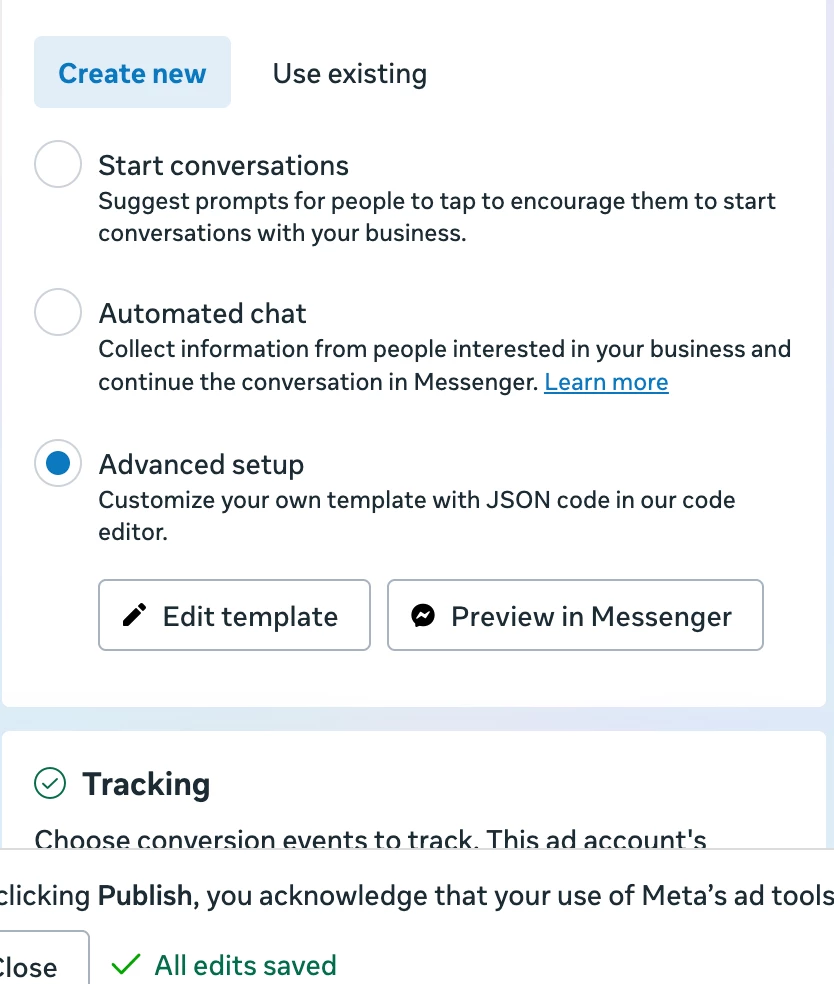Switch to the Use existing tab

click(x=349, y=73)
